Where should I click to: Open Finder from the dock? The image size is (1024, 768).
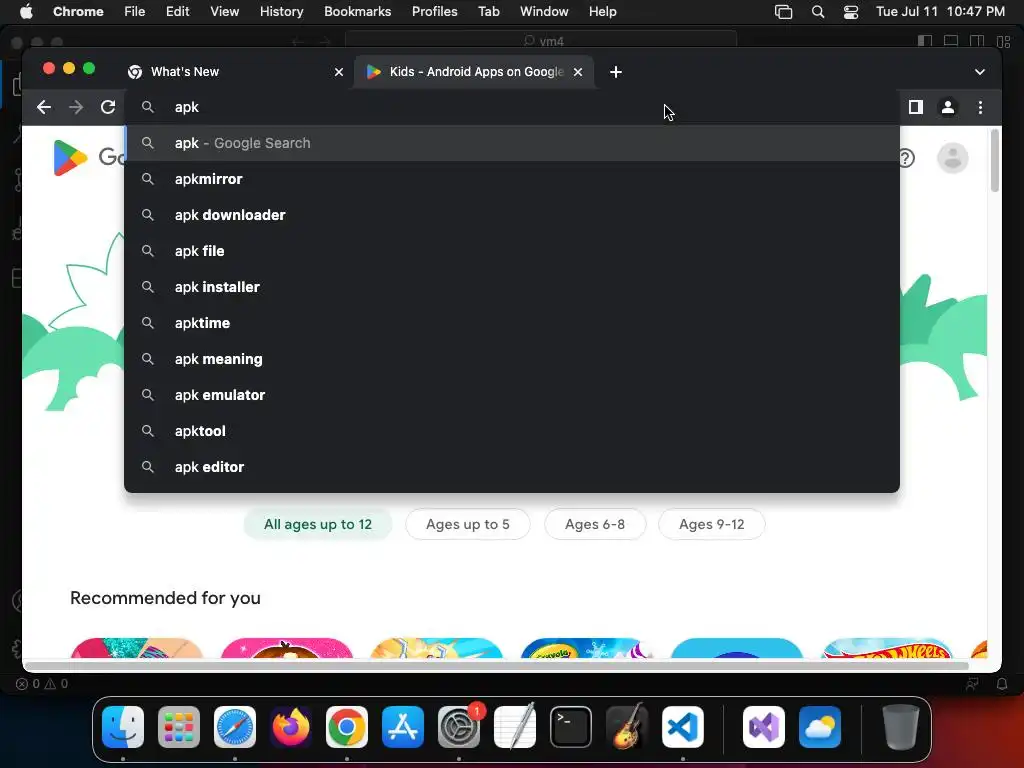(123, 727)
